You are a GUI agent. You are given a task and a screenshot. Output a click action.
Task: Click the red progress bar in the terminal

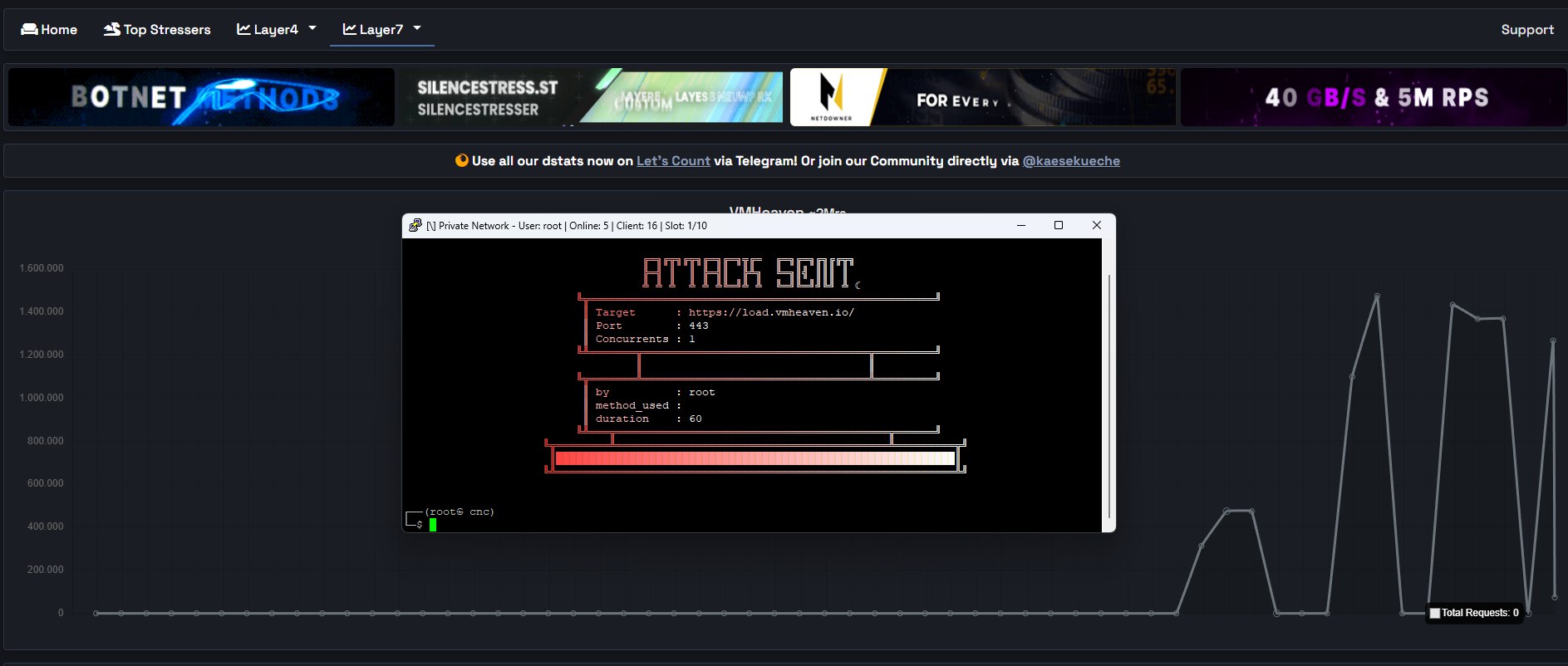(755, 458)
